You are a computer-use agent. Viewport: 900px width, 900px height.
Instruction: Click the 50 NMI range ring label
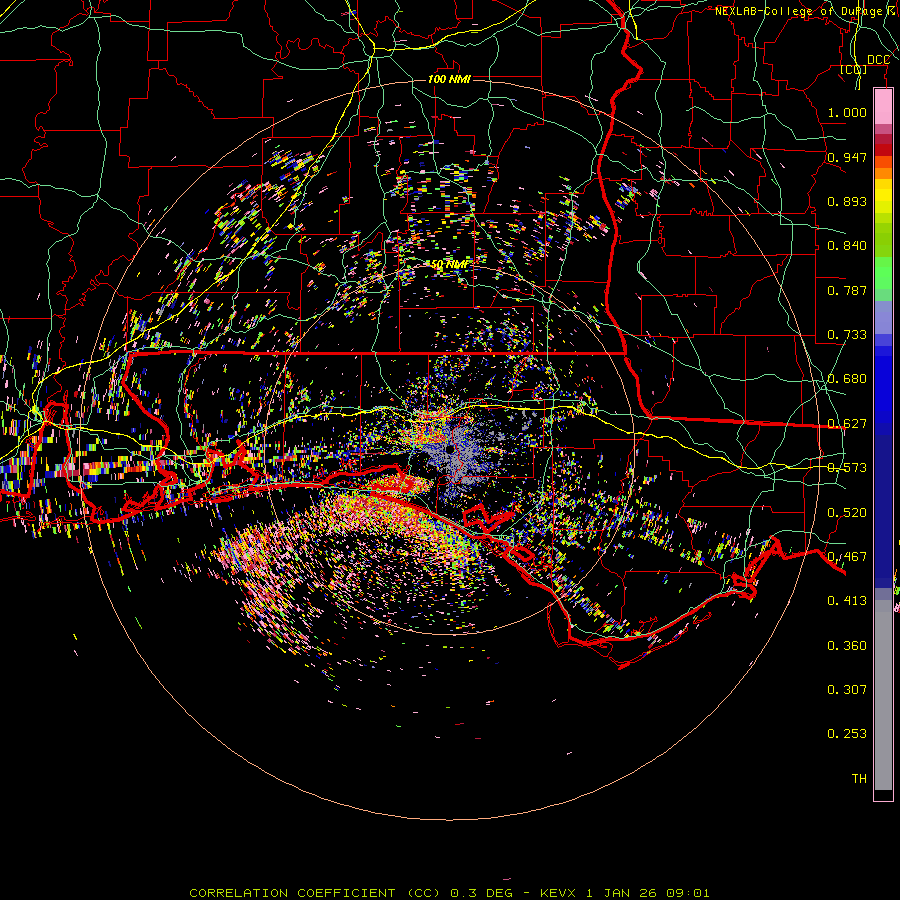[449, 265]
